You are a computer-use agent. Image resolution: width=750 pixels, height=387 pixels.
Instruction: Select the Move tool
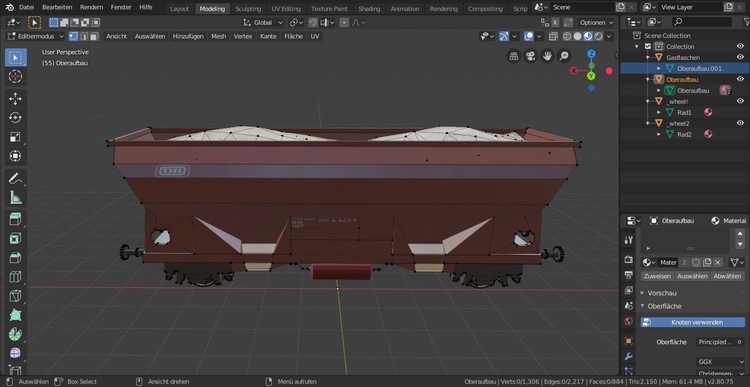click(16, 99)
